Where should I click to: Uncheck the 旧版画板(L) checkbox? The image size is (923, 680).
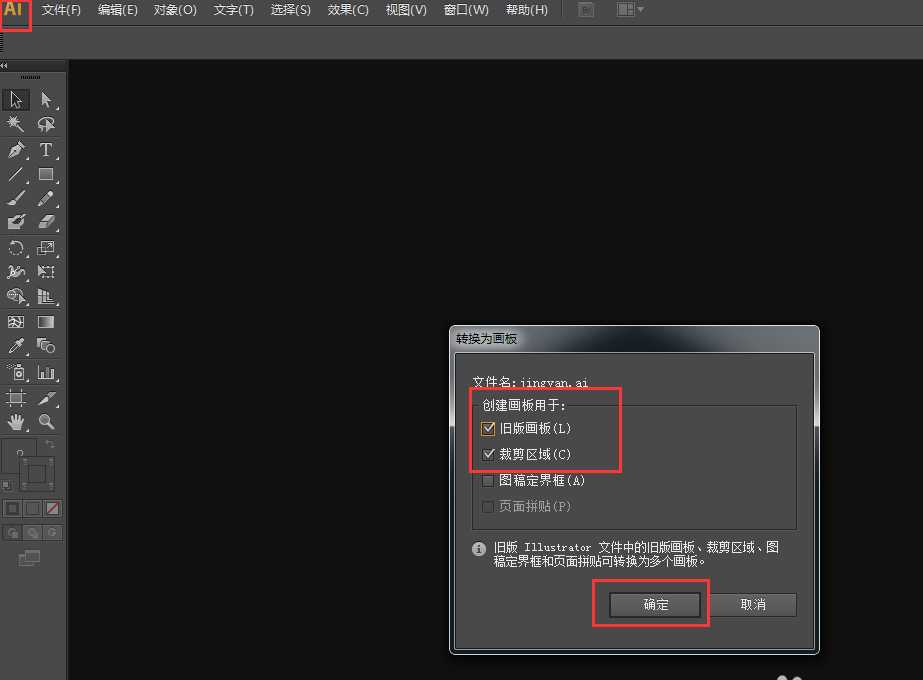pos(487,428)
